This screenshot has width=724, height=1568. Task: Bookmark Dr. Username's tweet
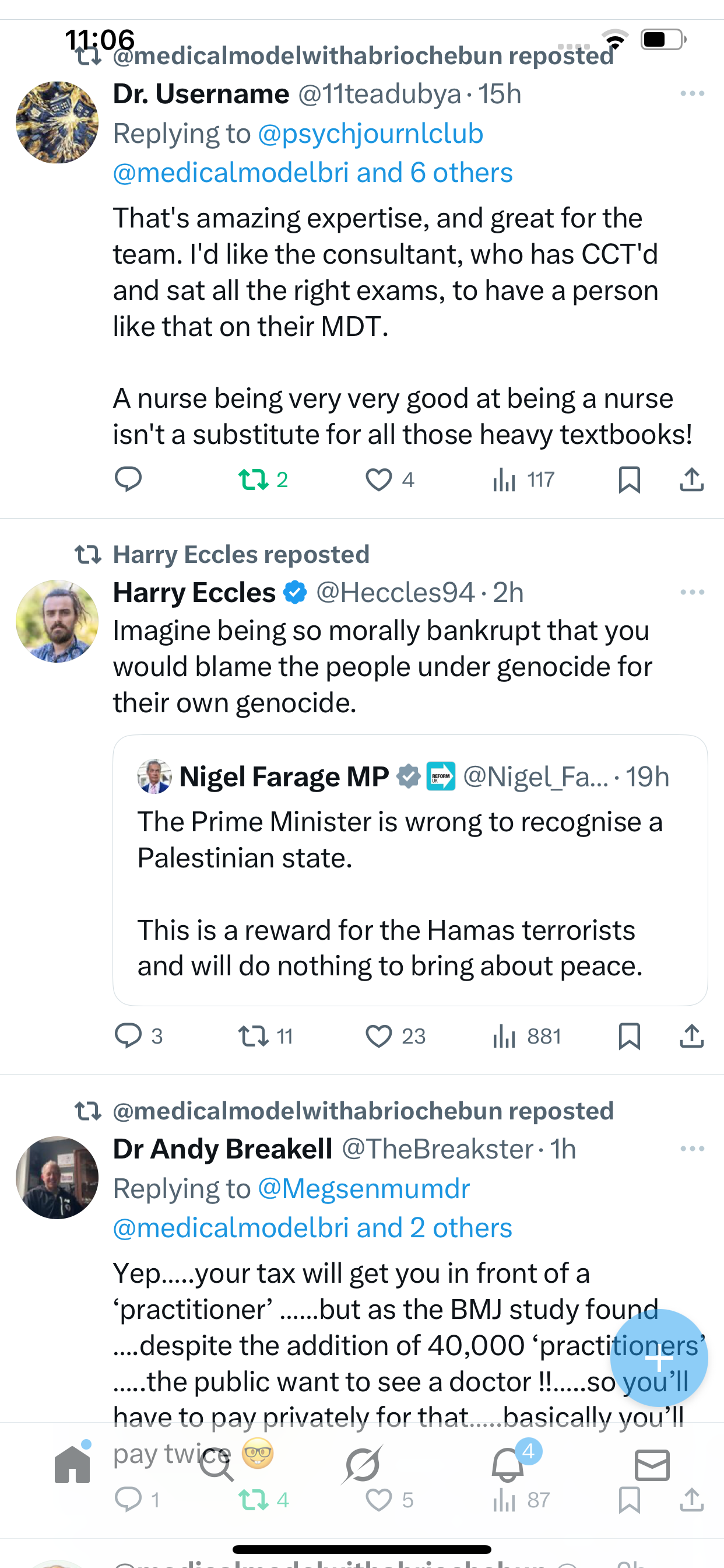(x=629, y=480)
